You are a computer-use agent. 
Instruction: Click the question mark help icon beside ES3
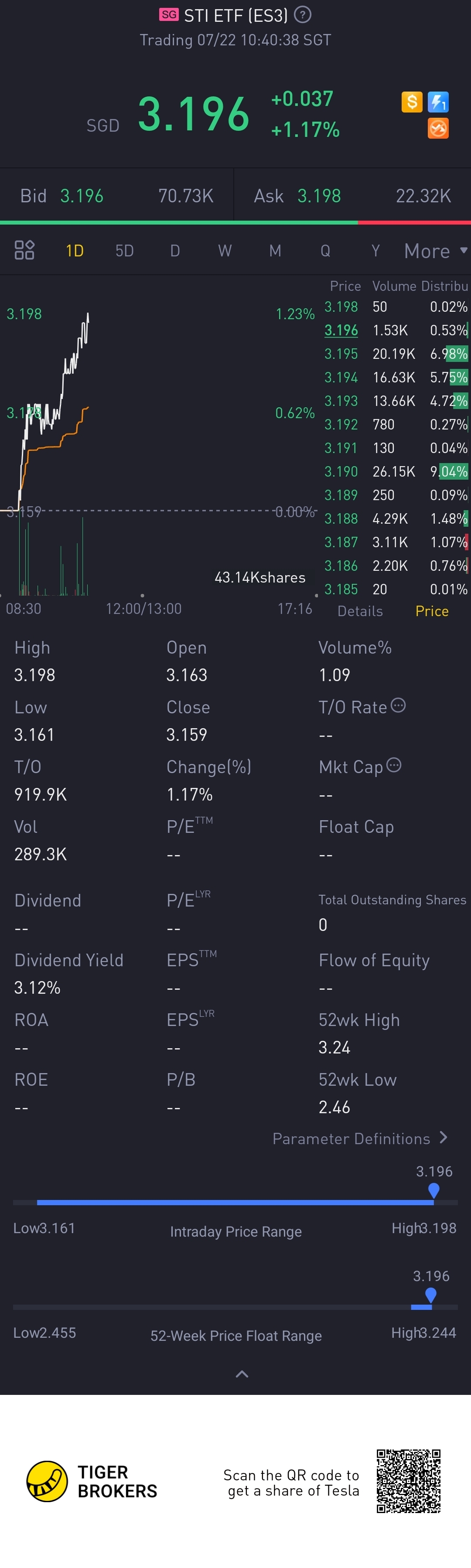tap(302, 15)
